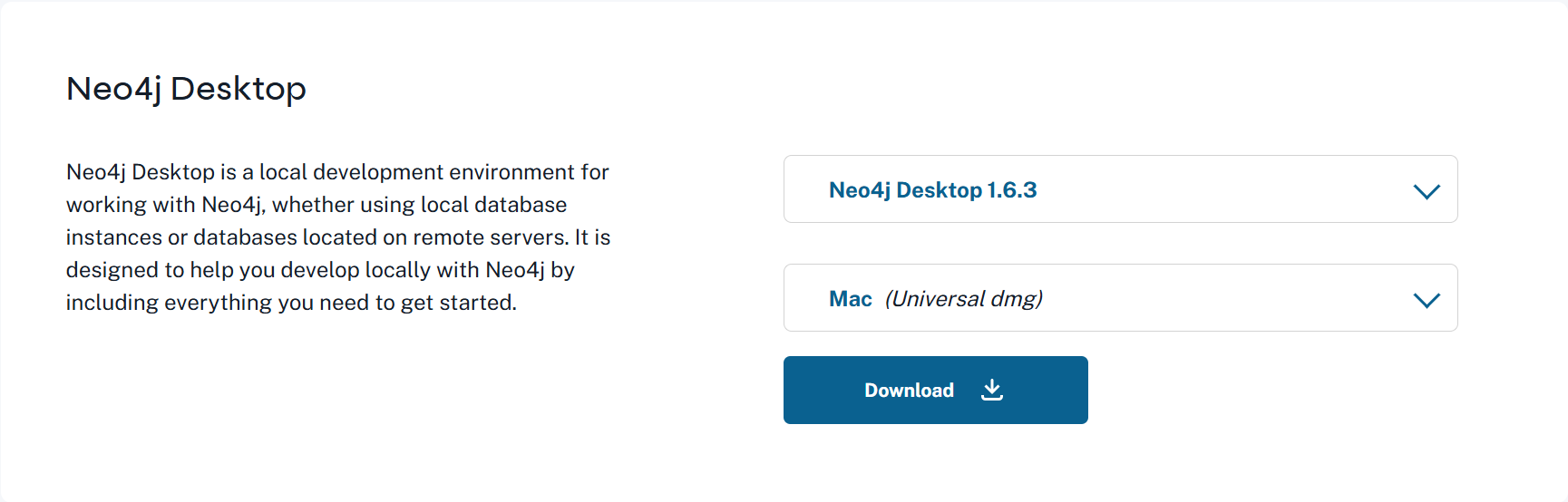This screenshot has width=1568, height=502.
Task: Click the empty middle of the version dropdown field
Action: click(1224, 189)
